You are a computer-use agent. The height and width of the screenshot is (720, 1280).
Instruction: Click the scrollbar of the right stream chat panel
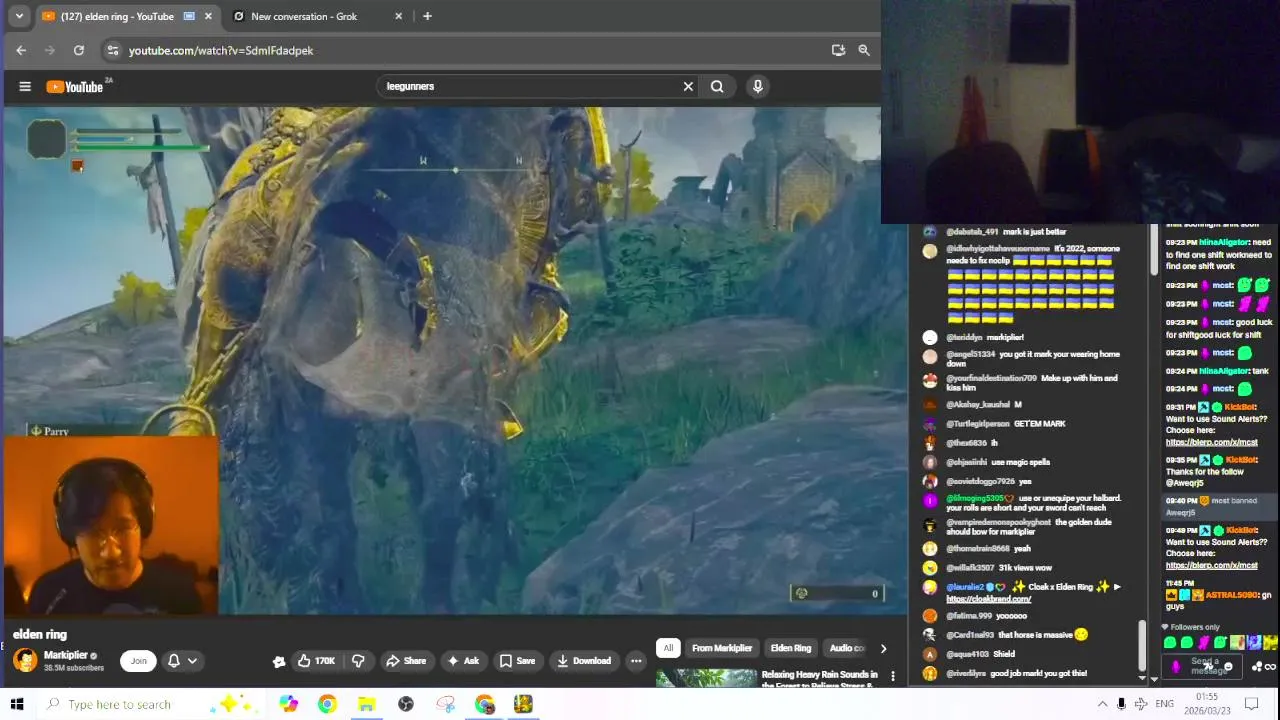coord(1153,250)
